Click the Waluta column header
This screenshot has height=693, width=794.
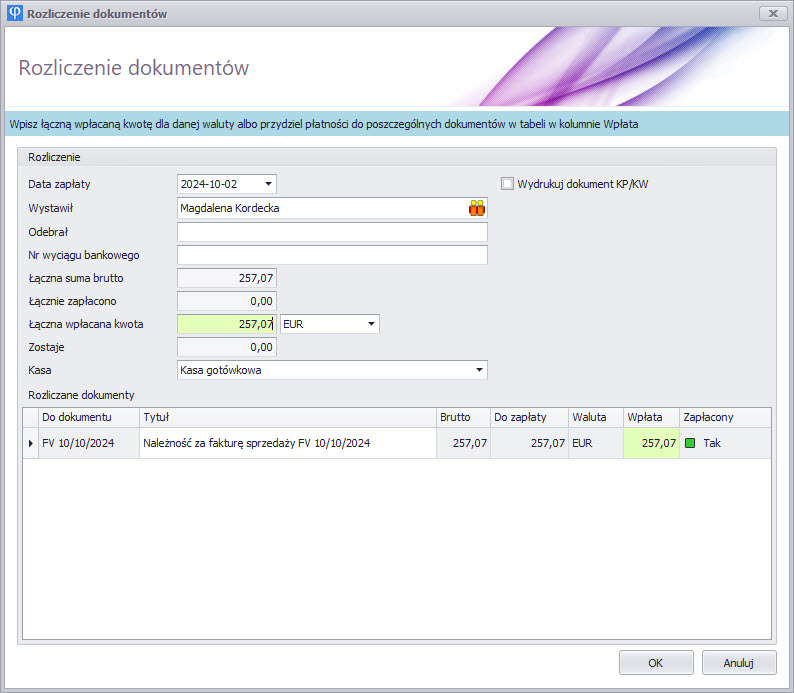tap(594, 417)
